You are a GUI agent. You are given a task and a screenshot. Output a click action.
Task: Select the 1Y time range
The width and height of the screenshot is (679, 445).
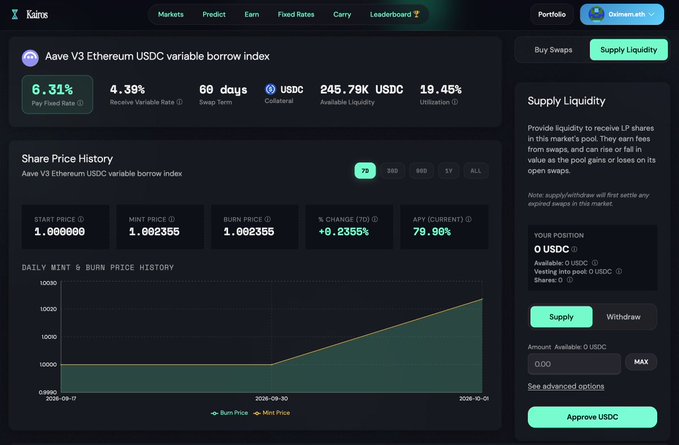(x=449, y=171)
